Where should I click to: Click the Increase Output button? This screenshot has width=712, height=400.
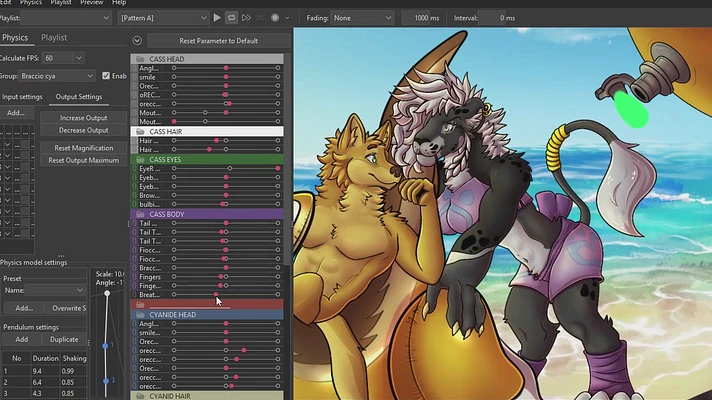(84, 118)
